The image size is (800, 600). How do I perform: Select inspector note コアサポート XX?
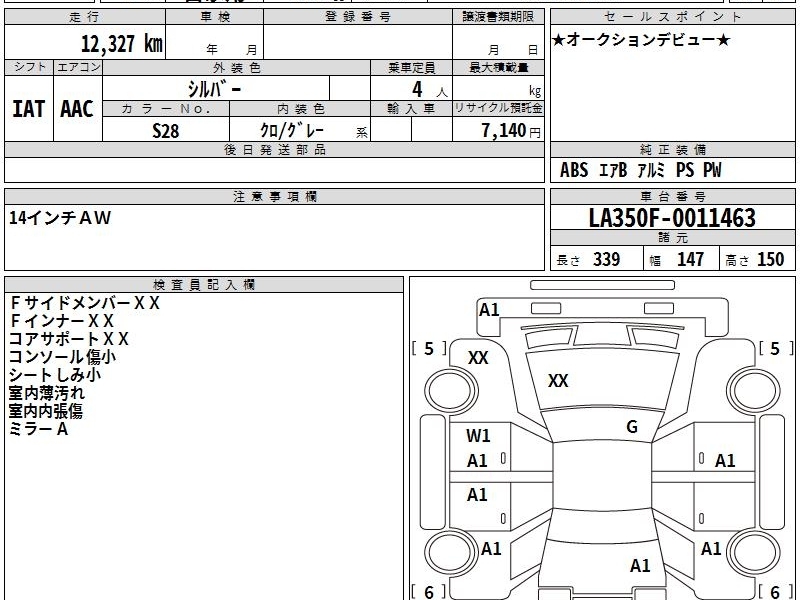pos(69,339)
